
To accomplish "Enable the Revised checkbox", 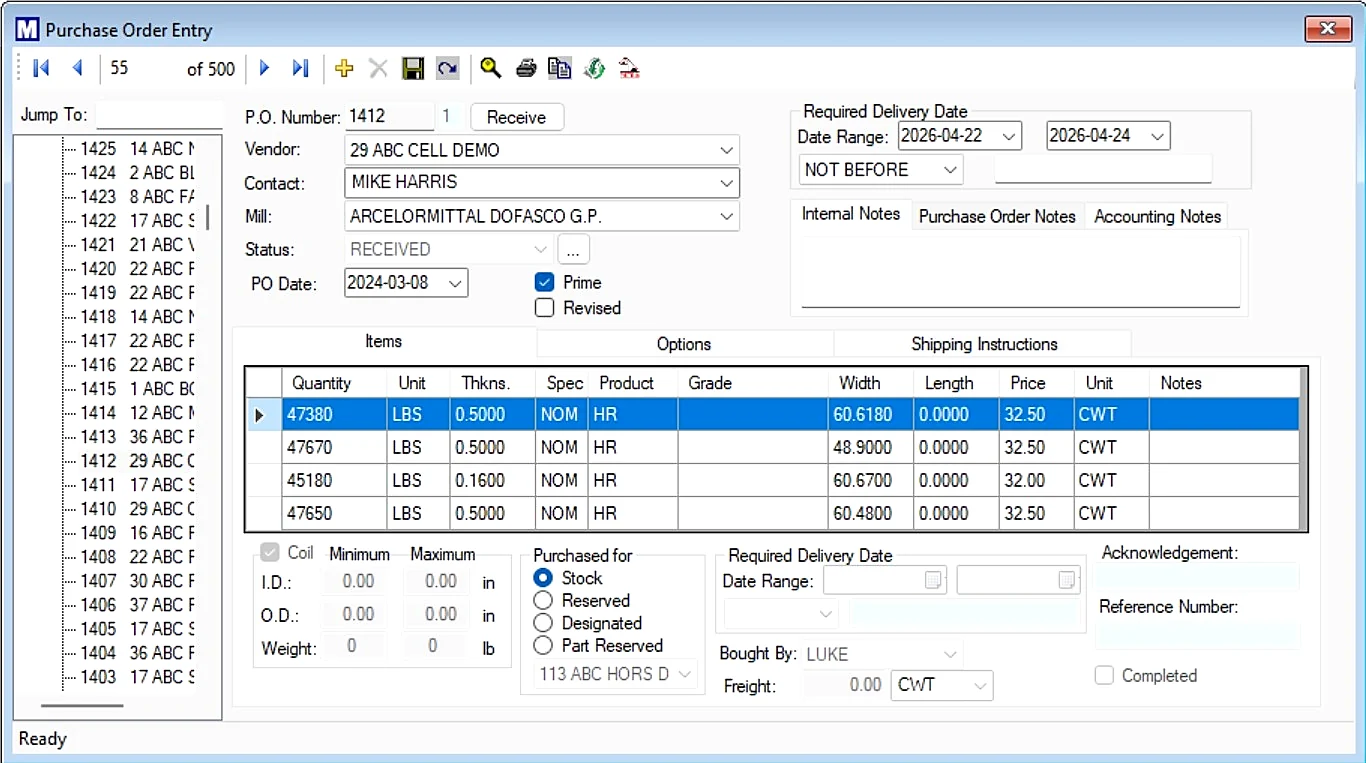I will coord(544,307).
